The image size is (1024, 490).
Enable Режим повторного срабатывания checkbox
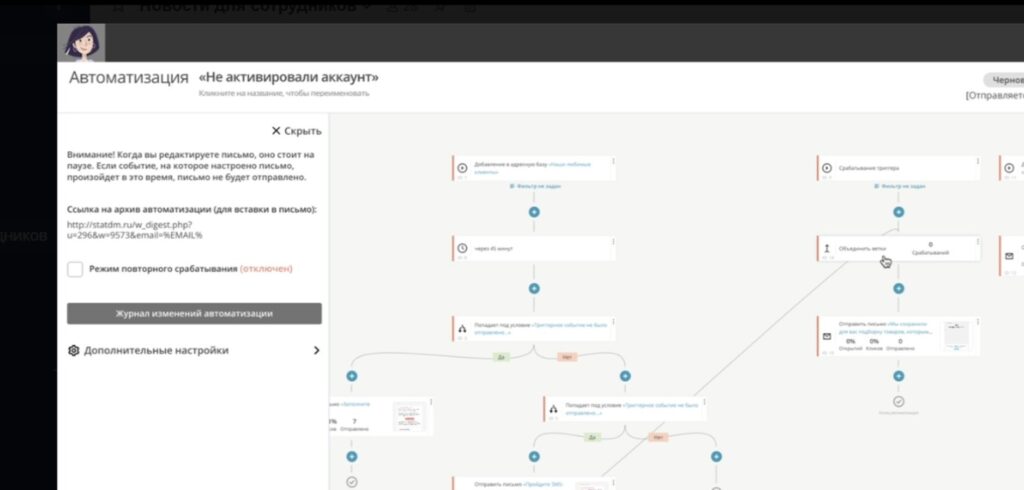tap(75, 269)
